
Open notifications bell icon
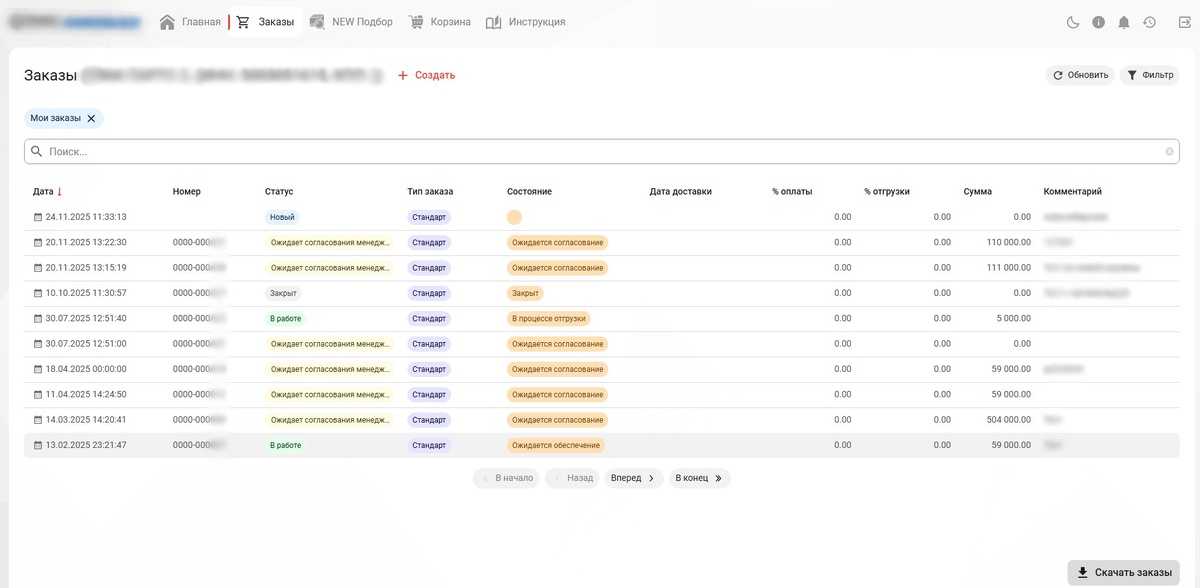tap(1124, 22)
